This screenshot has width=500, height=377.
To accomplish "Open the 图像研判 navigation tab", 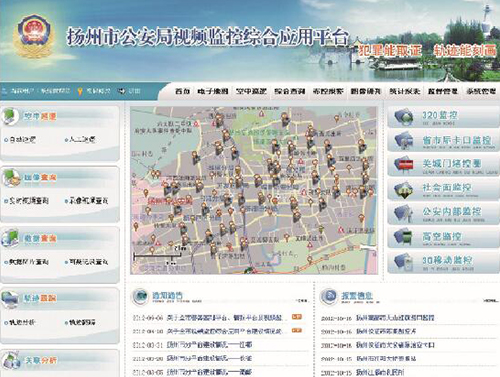I will (366, 91).
